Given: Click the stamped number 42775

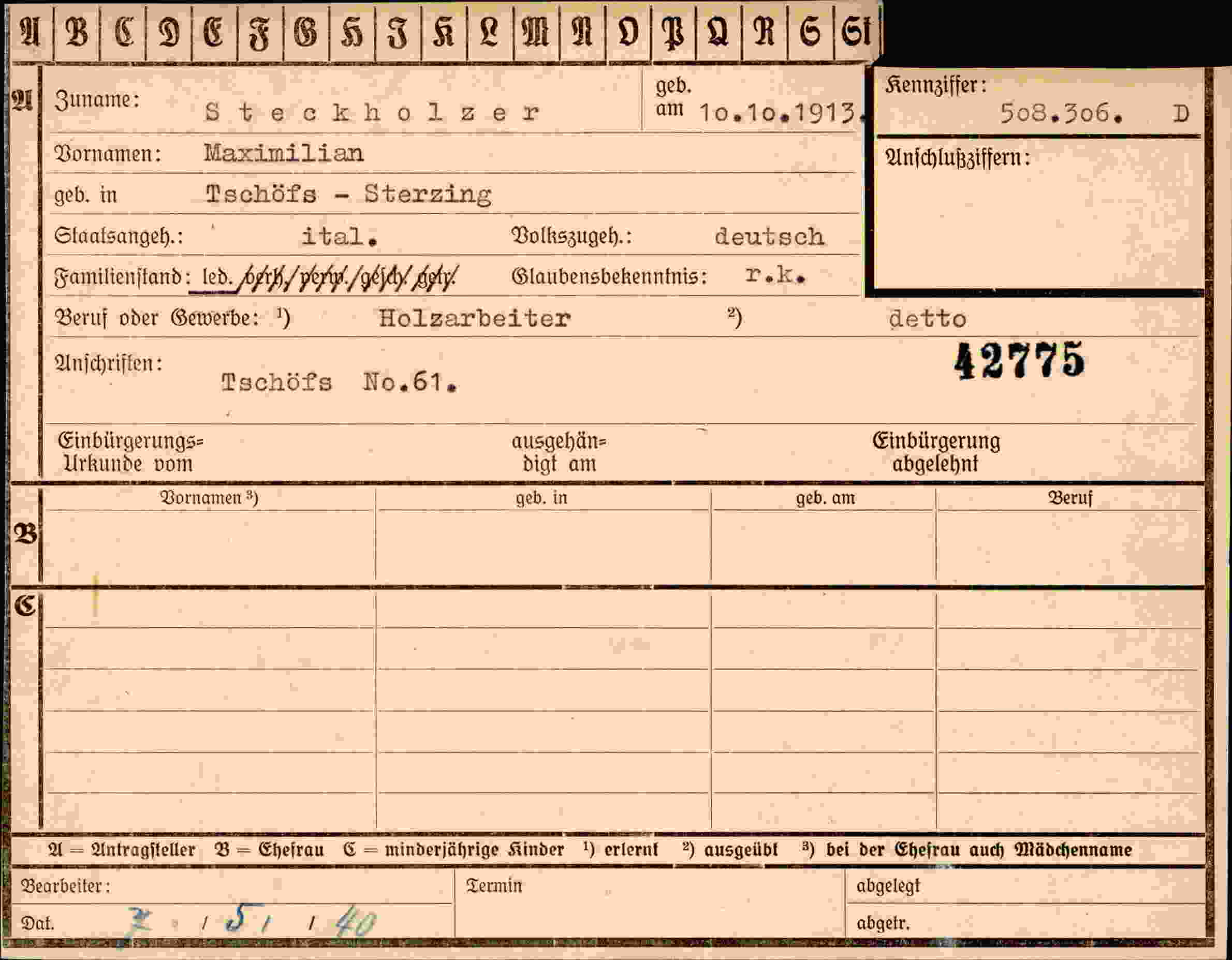Looking at the screenshot, I should (1019, 360).
